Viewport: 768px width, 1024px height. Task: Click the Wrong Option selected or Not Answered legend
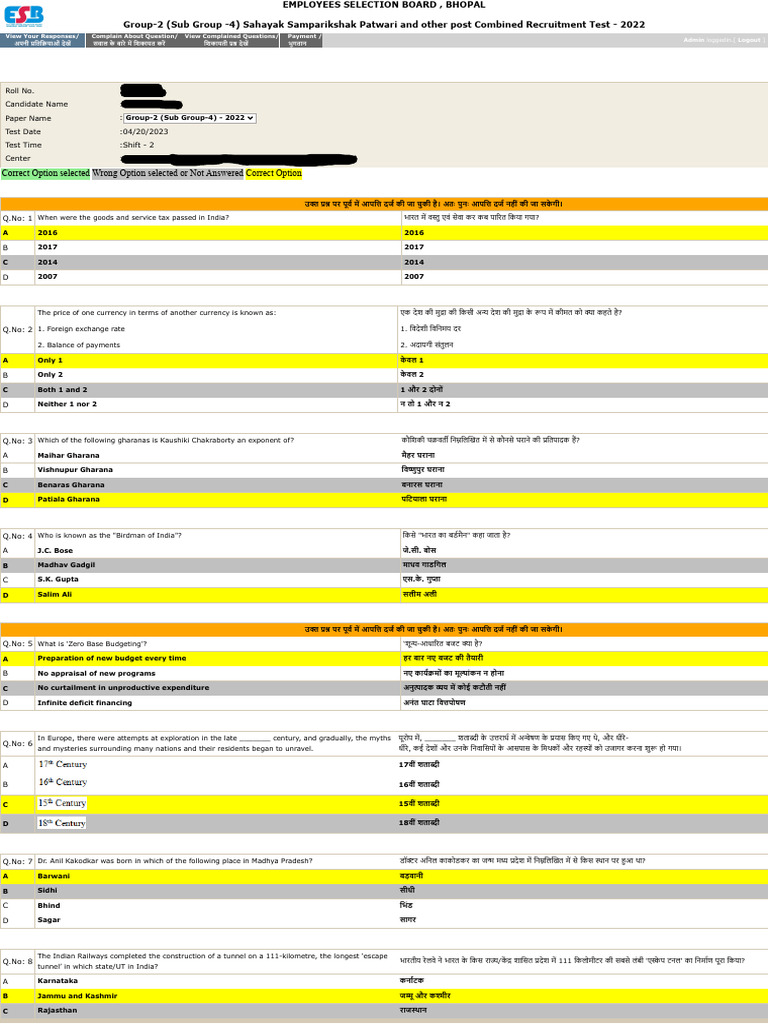click(x=167, y=173)
